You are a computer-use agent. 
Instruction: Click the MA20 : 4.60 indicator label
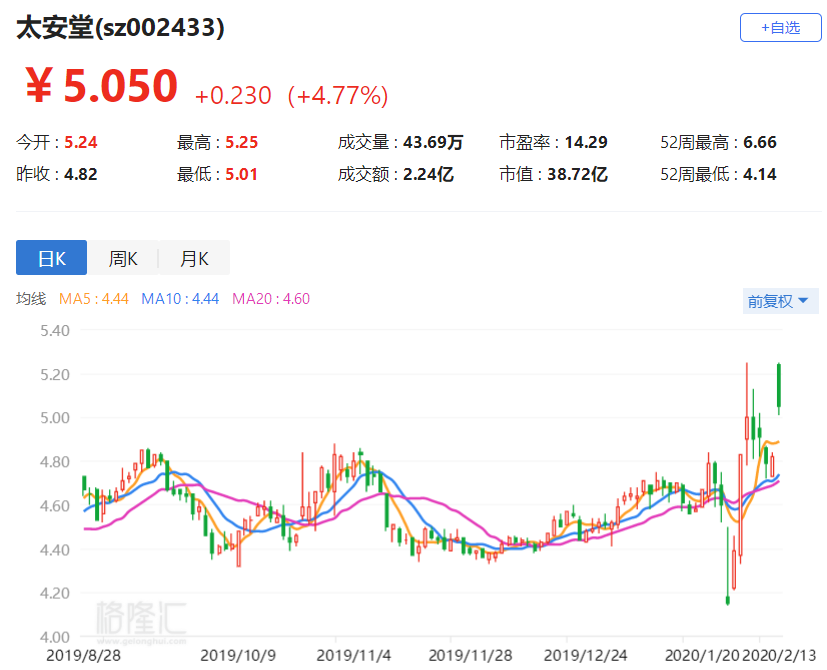(x=271, y=299)
